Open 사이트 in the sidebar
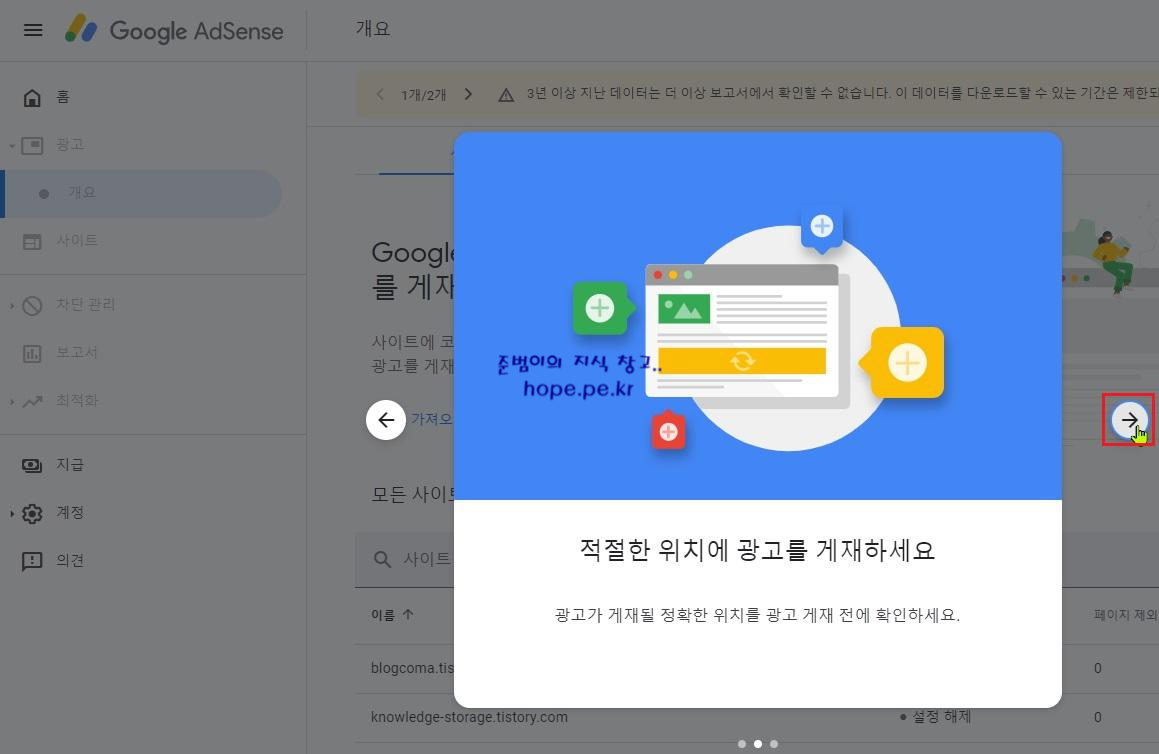The width and height of the screenshot is (1159, 754). (77, 240)
